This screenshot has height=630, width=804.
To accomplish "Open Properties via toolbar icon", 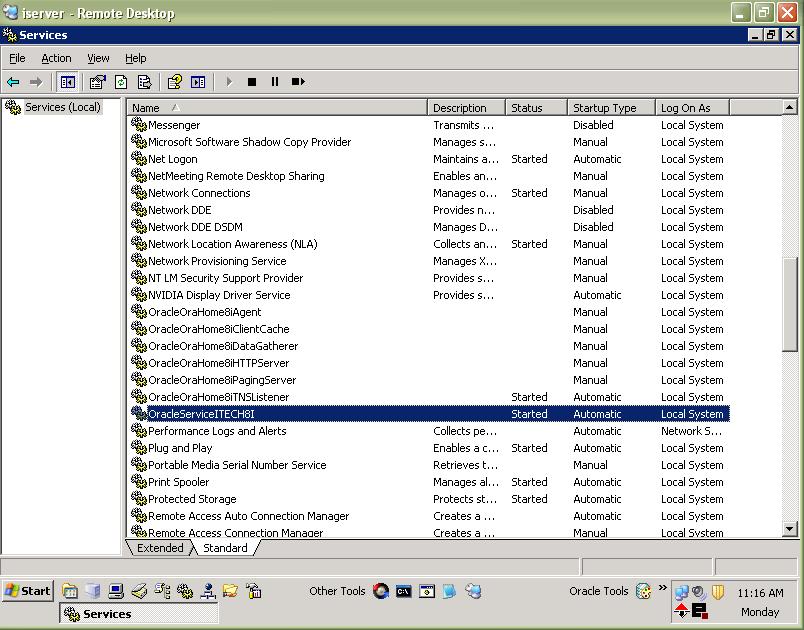I will (97, 82).
